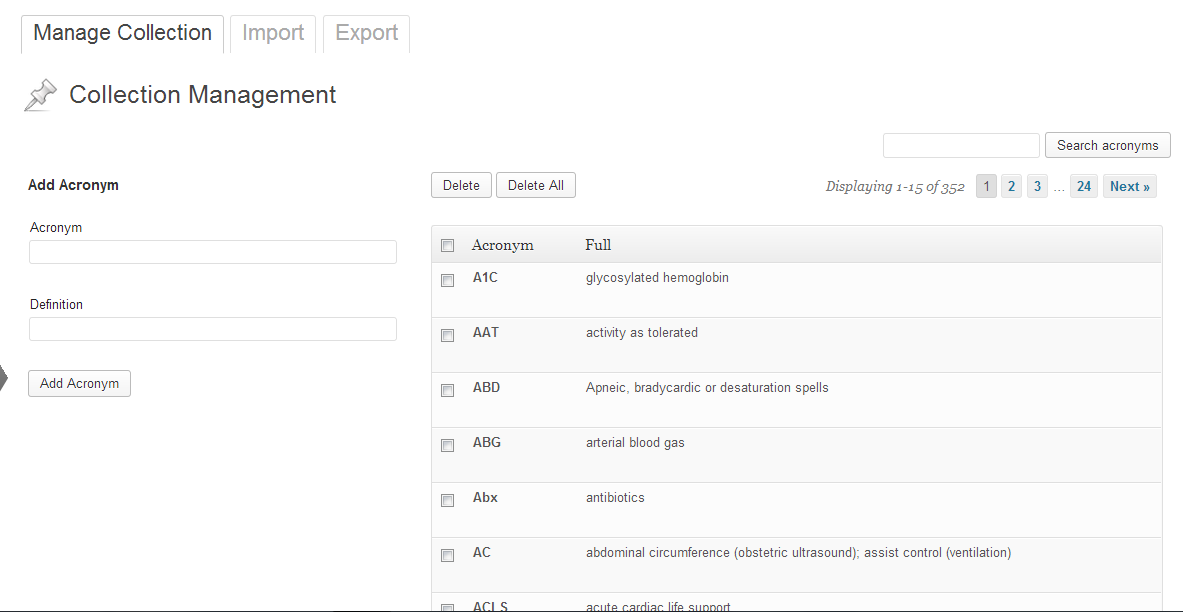Open the Export tab
The image size is (1183, 612).
point(367,34)
